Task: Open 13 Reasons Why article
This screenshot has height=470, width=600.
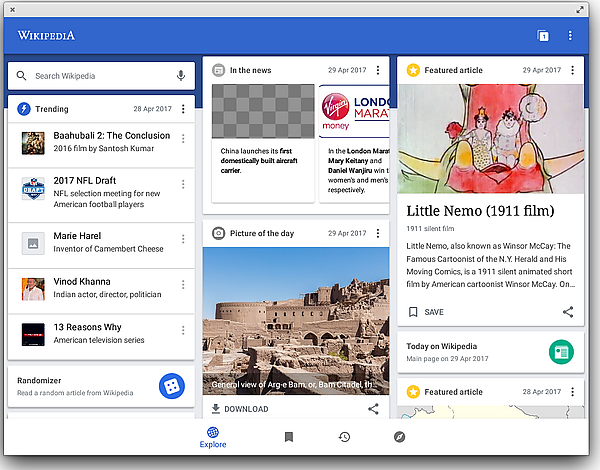Action: [101, 337]
